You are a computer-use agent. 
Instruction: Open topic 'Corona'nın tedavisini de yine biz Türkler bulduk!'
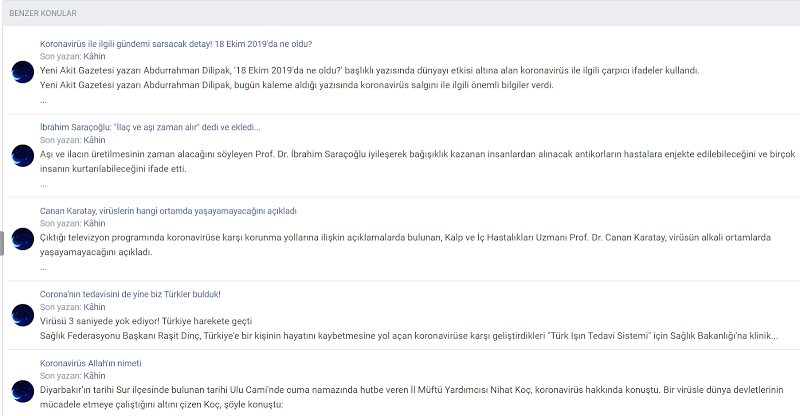[130, 294]
